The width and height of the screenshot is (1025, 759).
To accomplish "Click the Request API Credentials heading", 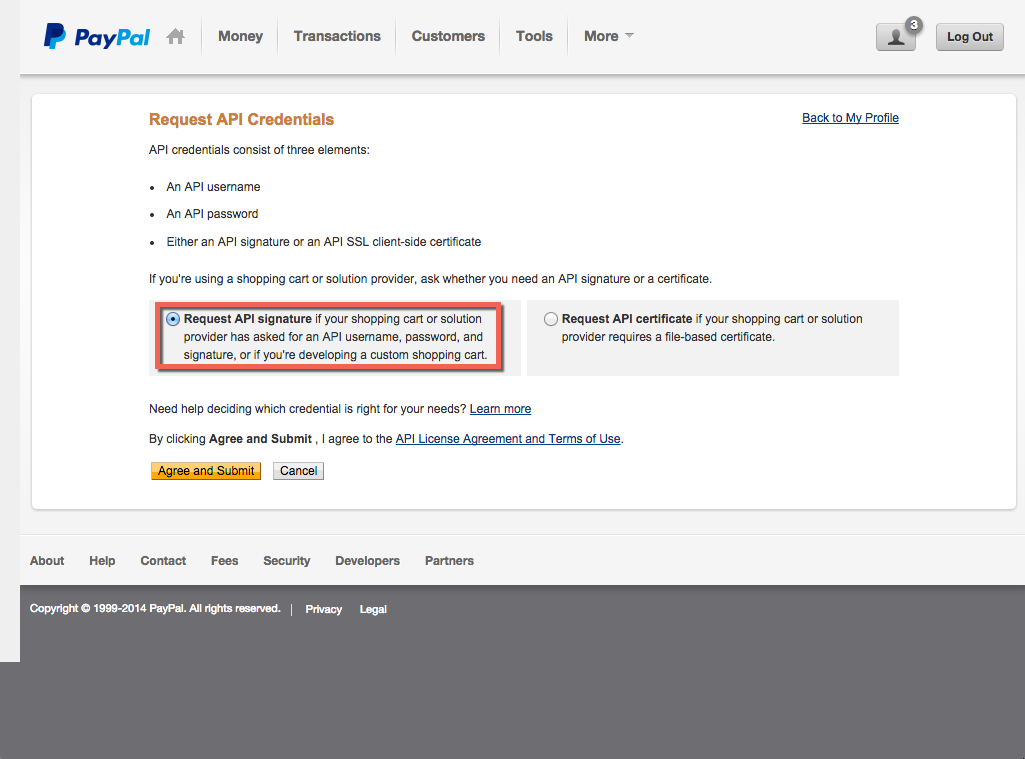I will (x=241, y=120).
